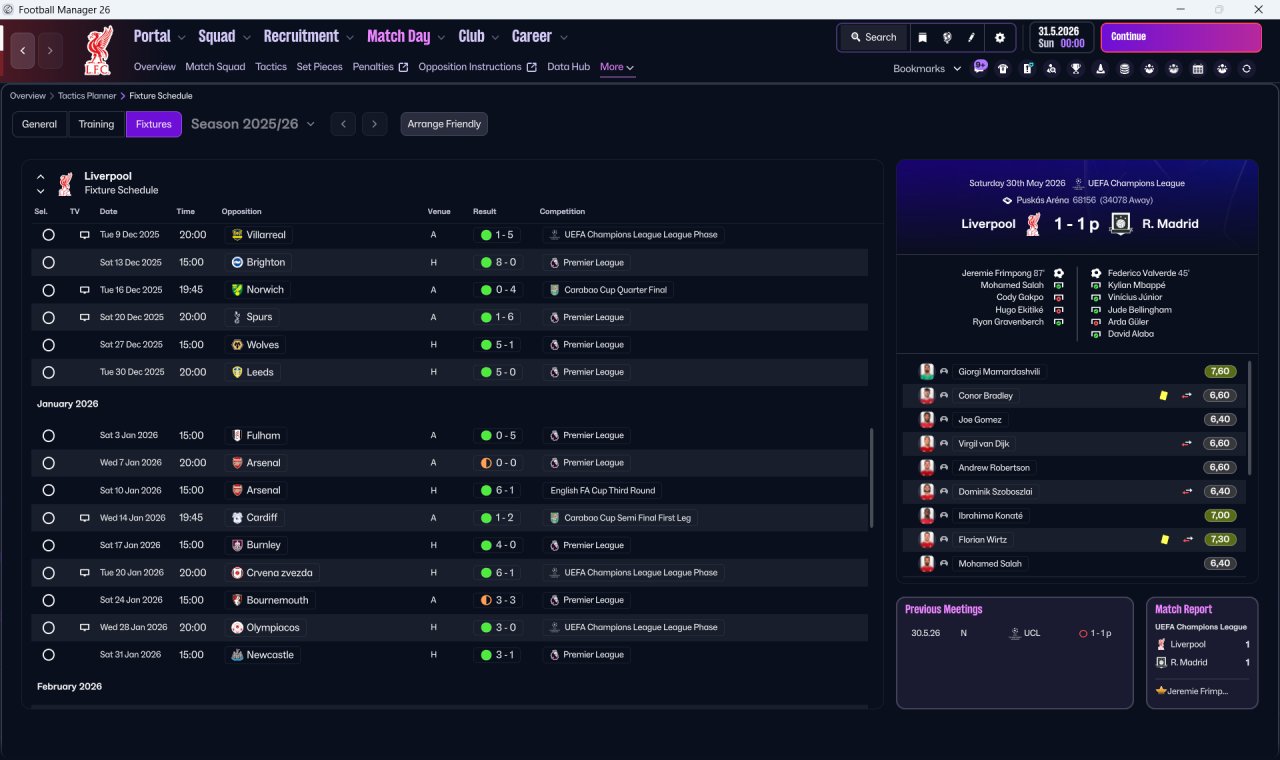
Task: Open the trophy bookmark shortcut icon
Action: [x=1076, y=69]
